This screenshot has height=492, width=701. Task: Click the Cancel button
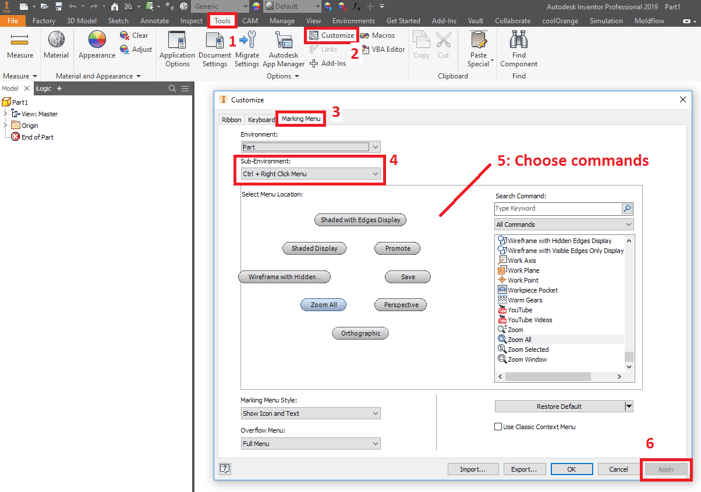(x=618, y=469)
